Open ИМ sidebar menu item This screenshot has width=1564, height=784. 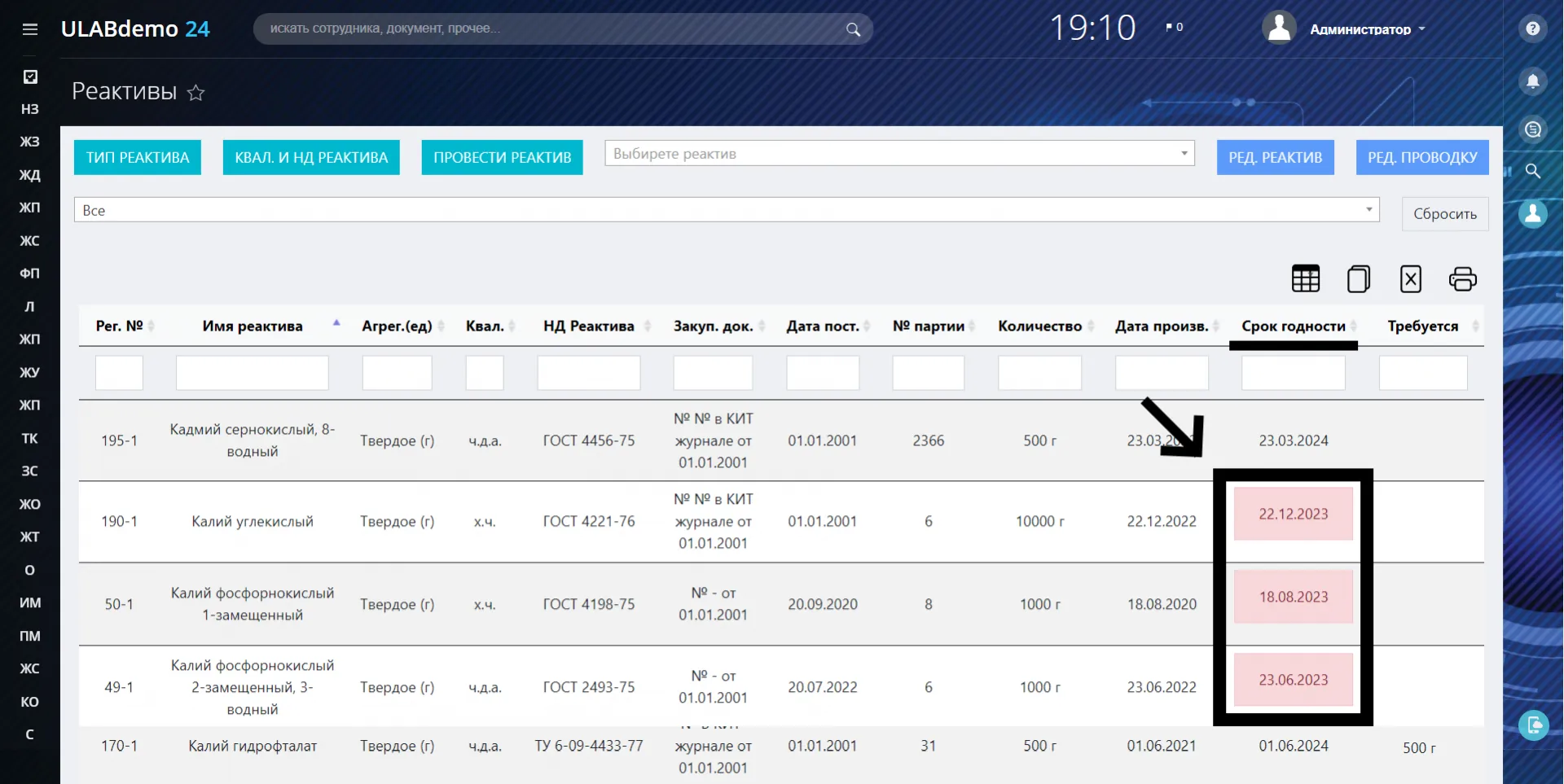pos(30,603)
